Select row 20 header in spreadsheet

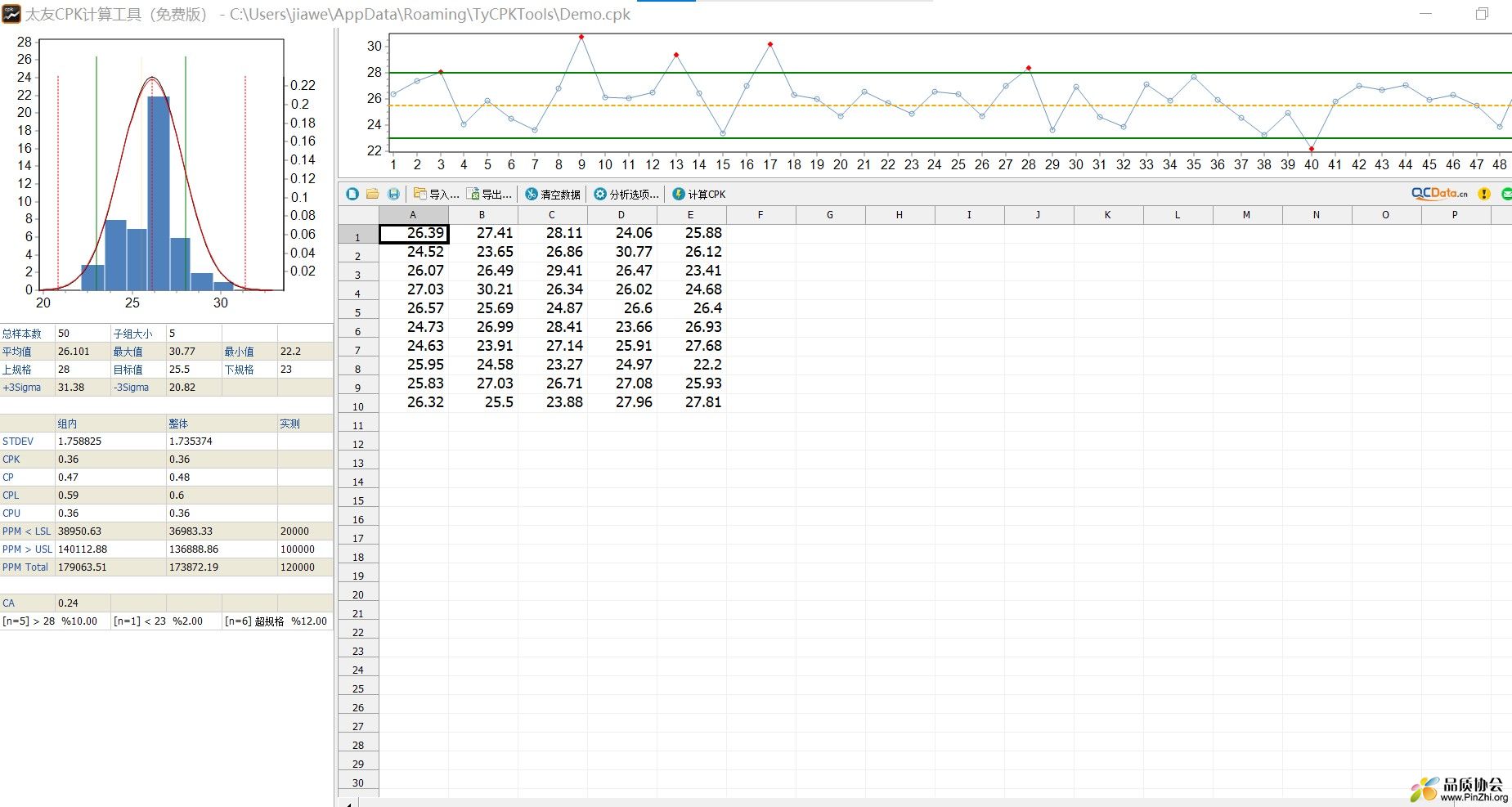pos(358,591)
